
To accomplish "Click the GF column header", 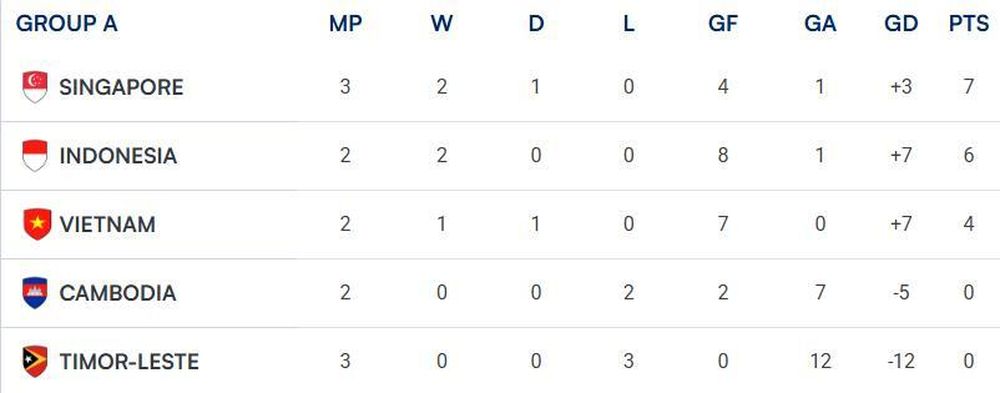I will 723,24.
